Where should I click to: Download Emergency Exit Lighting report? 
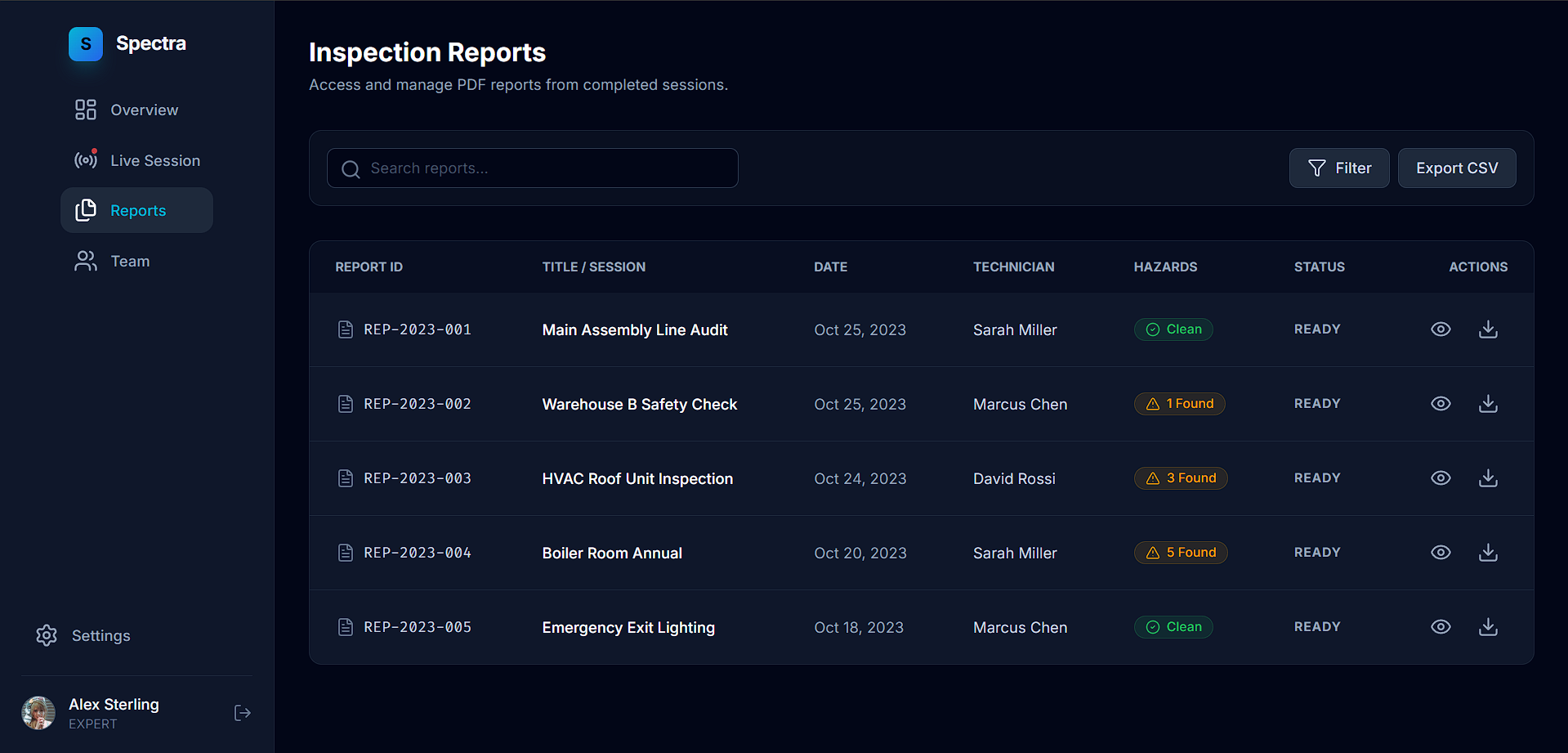click(1488, 627)
